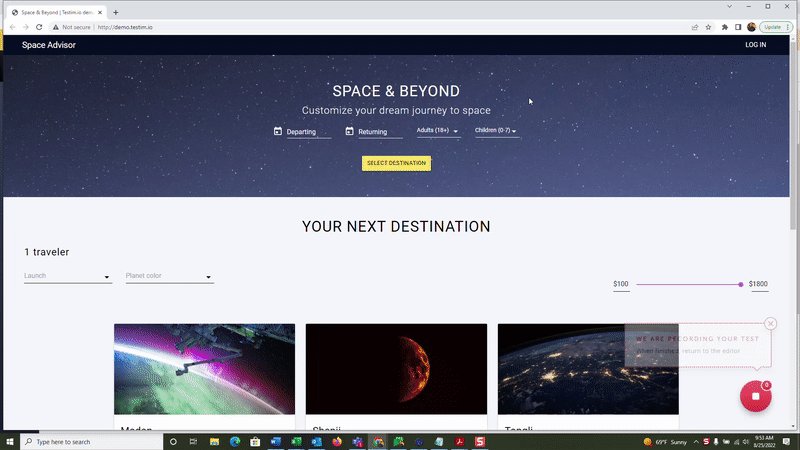
Task: Open the Chrome profile avatar
Action: (x=751, y=27)
